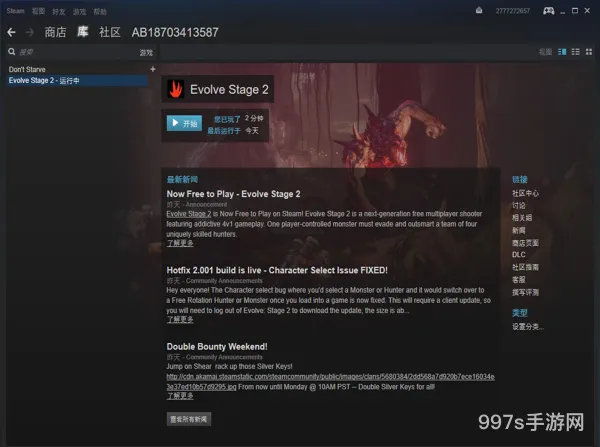Open the 好友 menu
Image resolution: width=600 pixels, height=447 pixels.
[x=59, y=11]
